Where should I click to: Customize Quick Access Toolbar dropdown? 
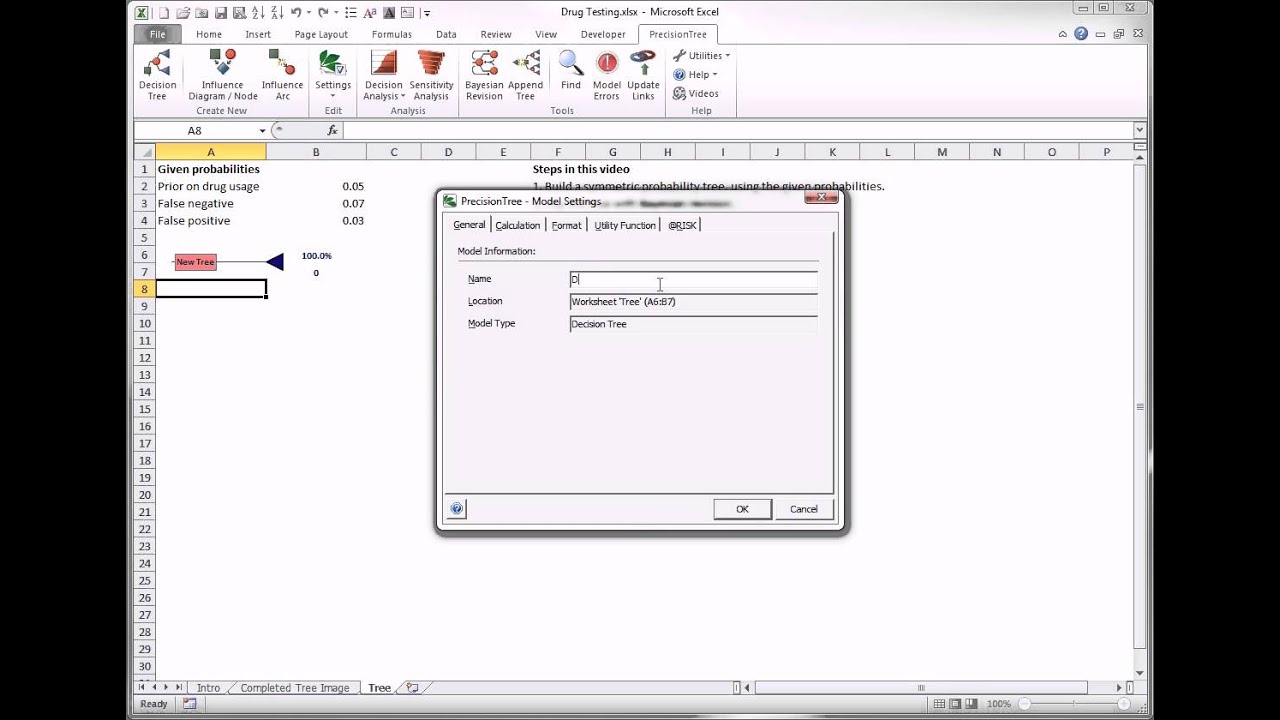(427, 13)
